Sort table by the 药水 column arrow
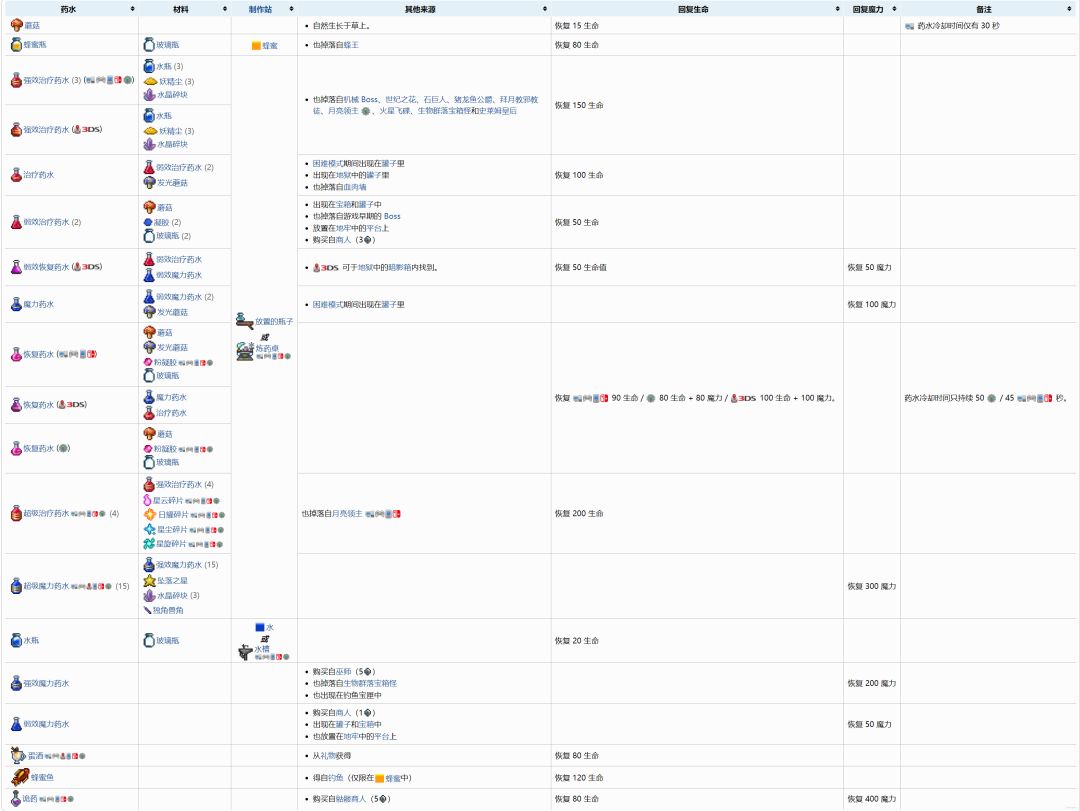The height and width of the screenshot is (811, 1080). 132,9
